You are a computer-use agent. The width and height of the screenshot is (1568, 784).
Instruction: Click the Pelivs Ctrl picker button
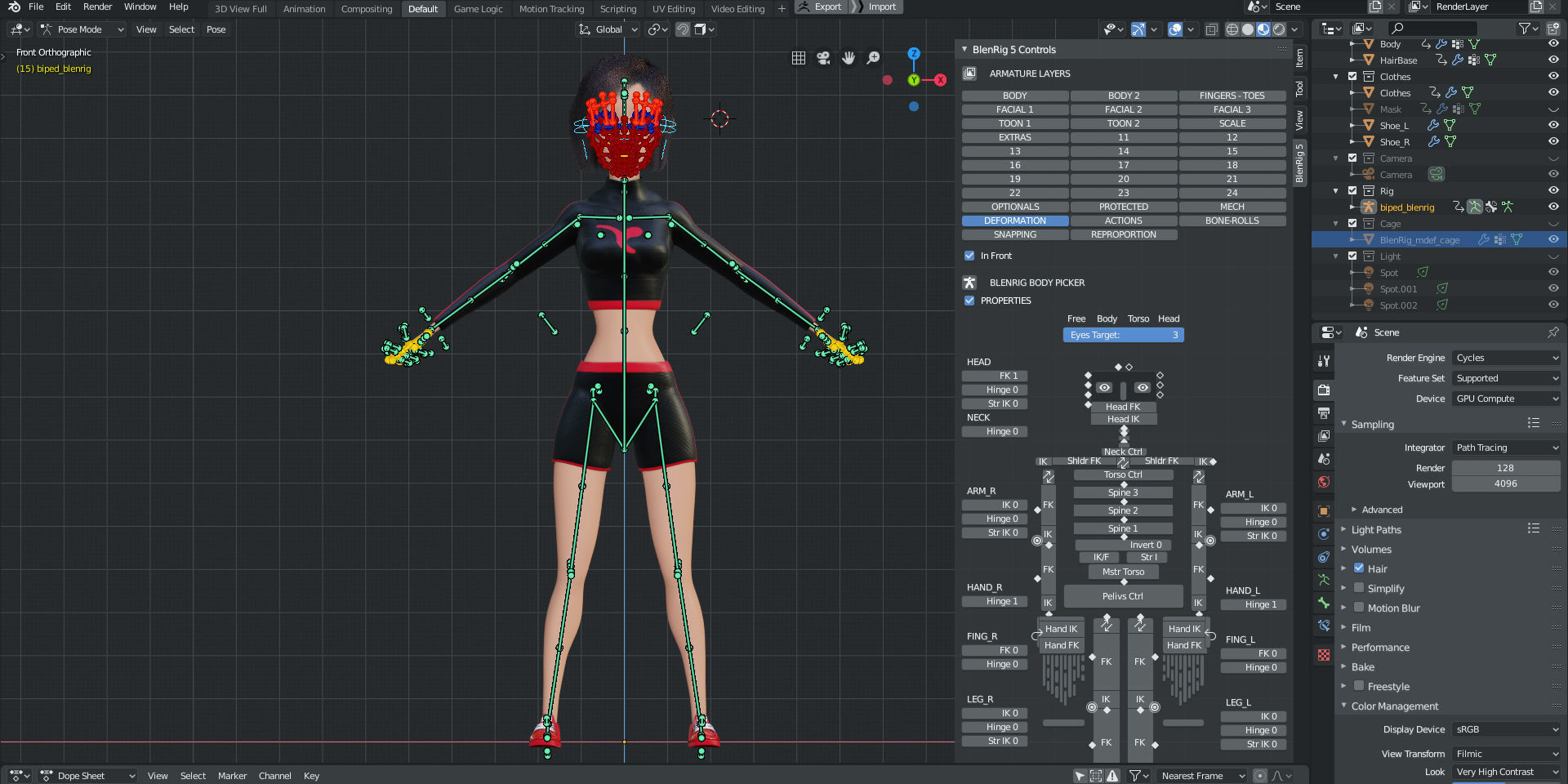point(1123,596)
